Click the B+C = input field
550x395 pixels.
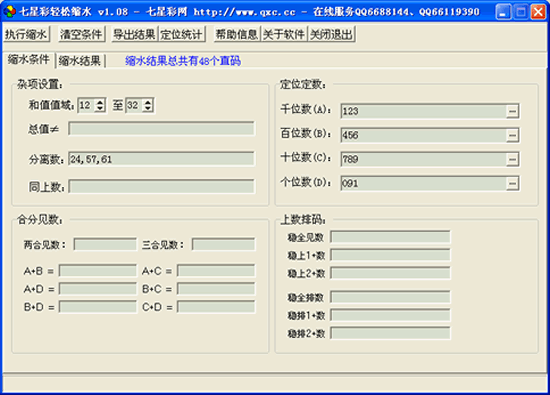(216, 289)
